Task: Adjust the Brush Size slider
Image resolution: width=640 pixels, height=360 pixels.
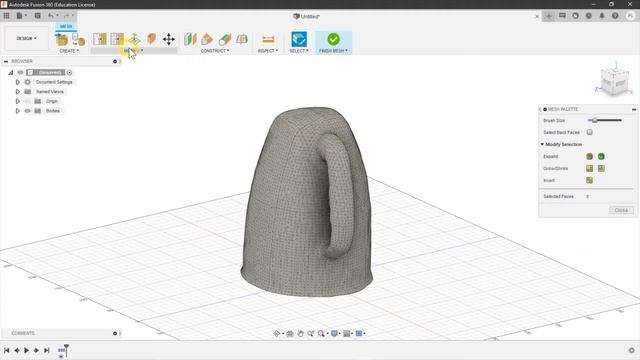Action: pyautogui.click(x=604, y=120)
